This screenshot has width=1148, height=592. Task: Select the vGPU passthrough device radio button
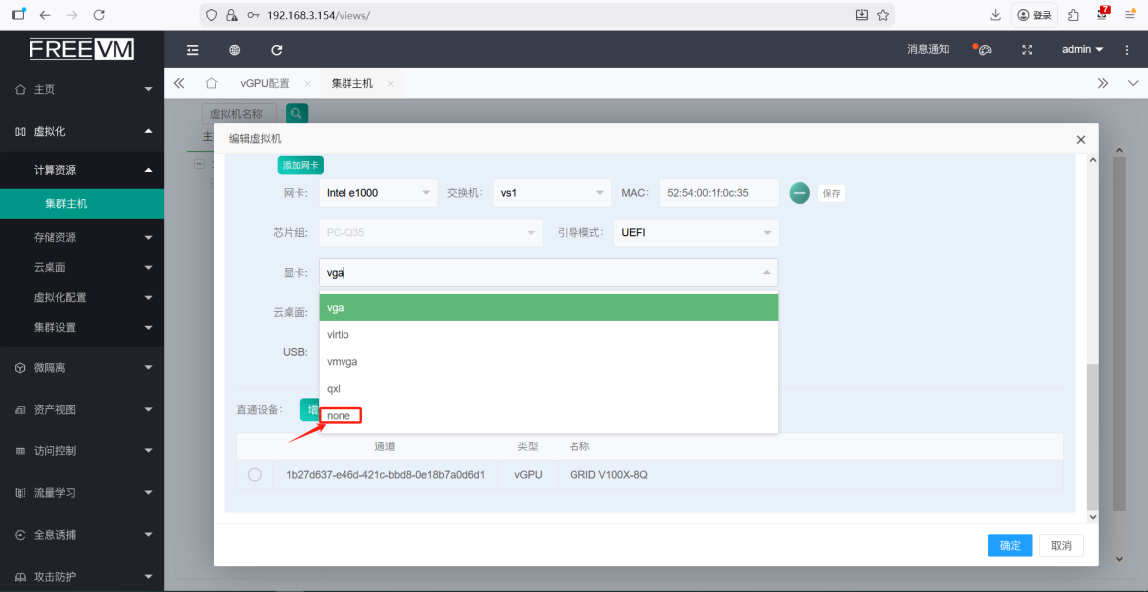tap(254, 475)
